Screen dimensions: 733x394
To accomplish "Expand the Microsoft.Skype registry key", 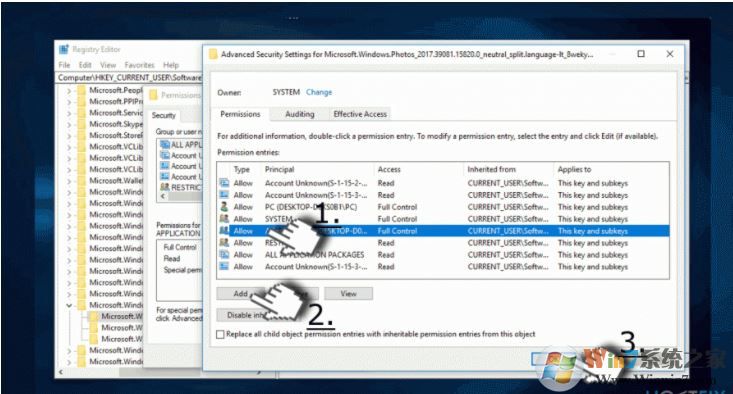I will coord(69,124).
